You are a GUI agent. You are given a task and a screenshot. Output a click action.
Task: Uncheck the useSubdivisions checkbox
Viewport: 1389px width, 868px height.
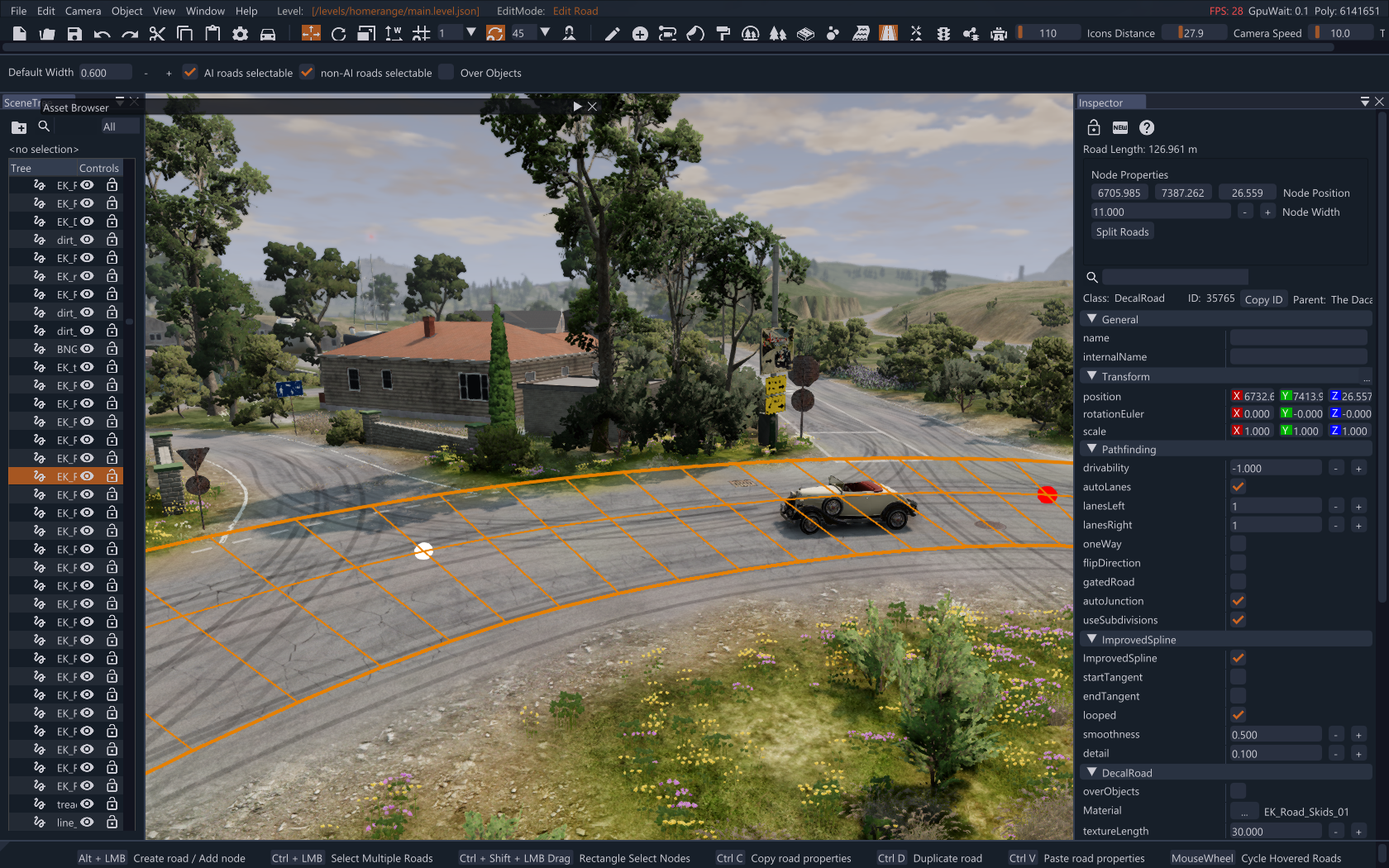point(1238,620)
